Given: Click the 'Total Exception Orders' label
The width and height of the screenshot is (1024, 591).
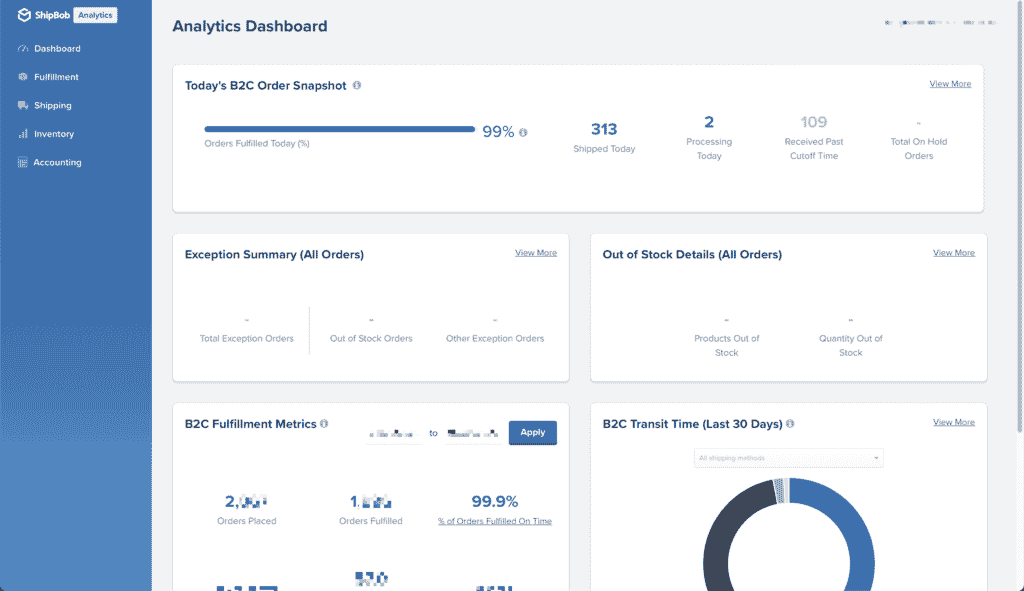Looking at the screenshot, I should [247, 338].
